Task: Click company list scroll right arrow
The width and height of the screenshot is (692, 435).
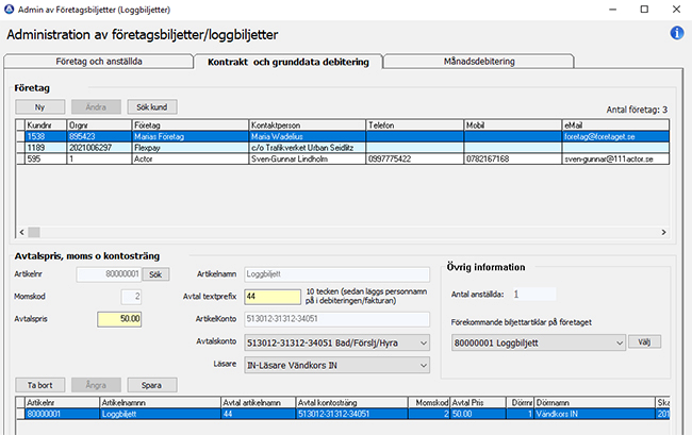Action: pos(663,232)
